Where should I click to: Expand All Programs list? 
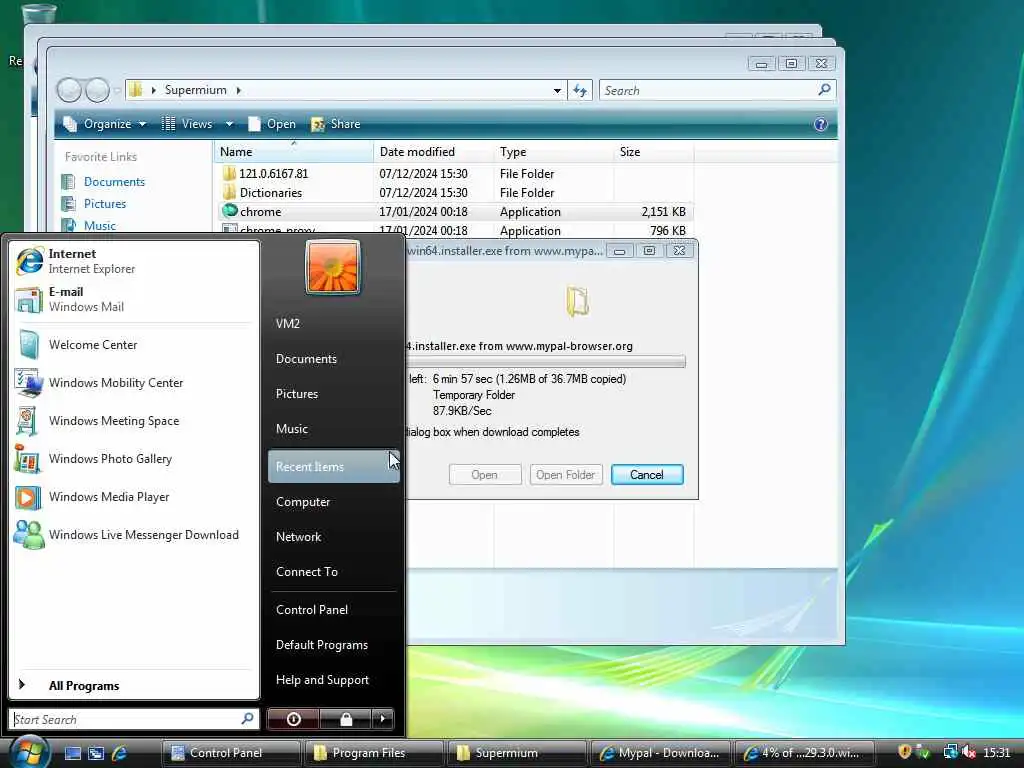(134, 685)
